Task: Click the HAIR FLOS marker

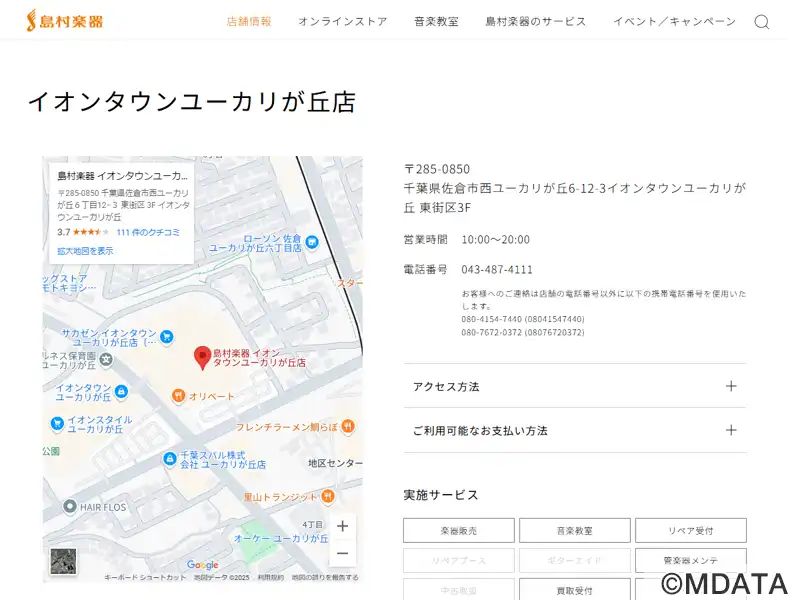Action: point(69,507)
